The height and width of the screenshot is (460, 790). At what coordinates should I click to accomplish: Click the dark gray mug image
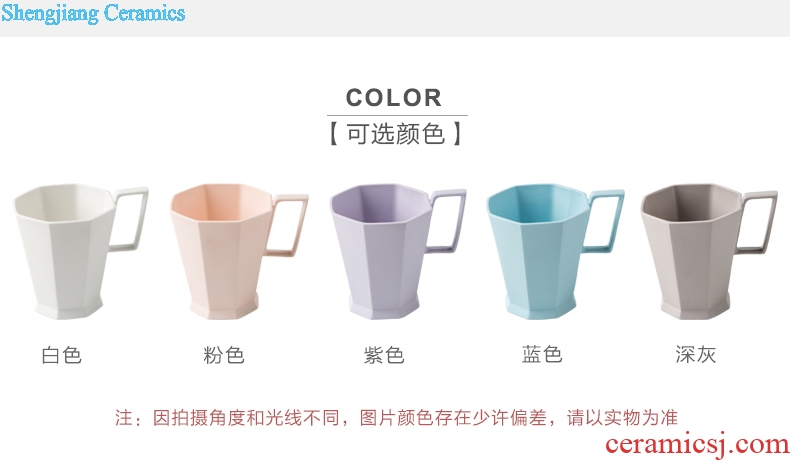click(x=709, y=251)
